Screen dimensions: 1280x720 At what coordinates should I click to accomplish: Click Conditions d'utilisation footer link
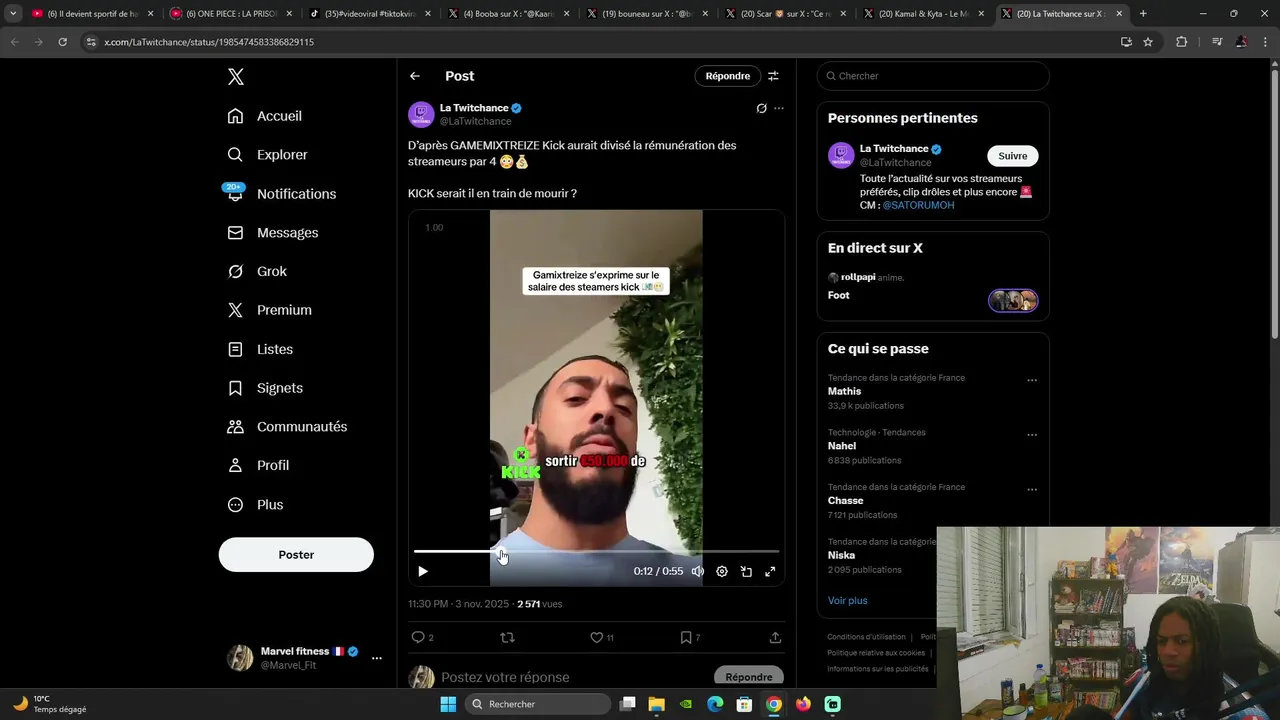click(866, 637)
